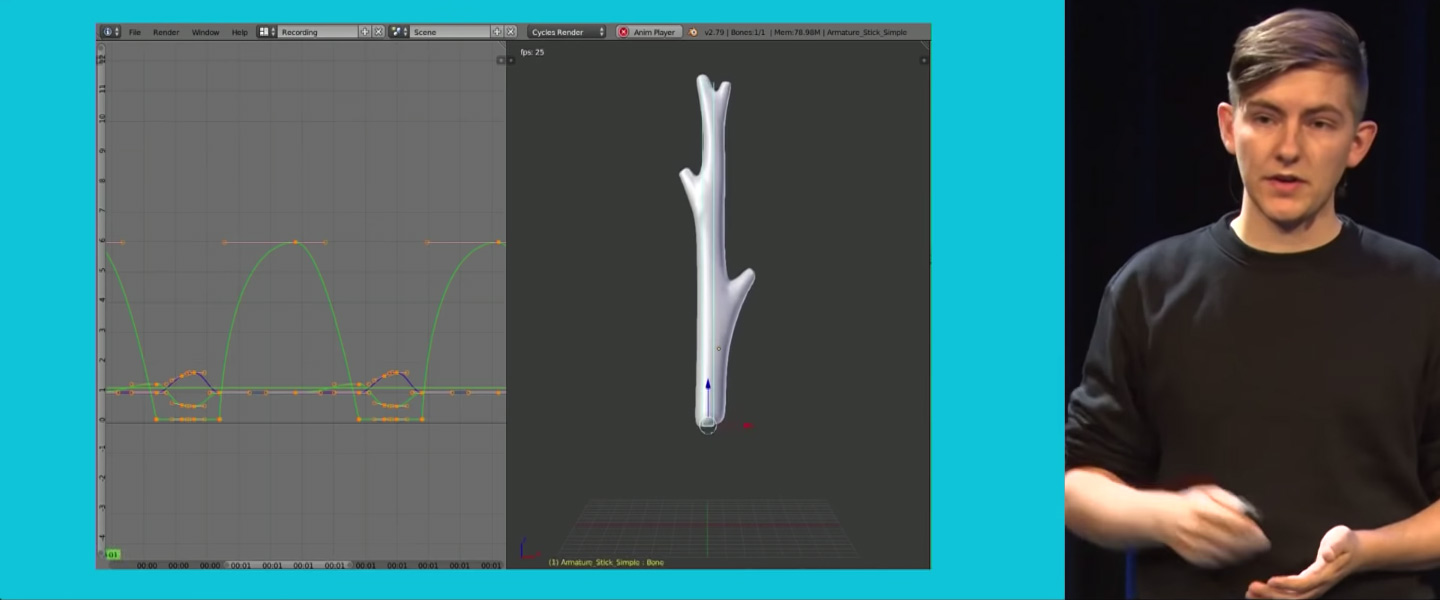Open the screen layout browser icon
Viewport: 1440px width, 600px height.
[x=264, y=32]
